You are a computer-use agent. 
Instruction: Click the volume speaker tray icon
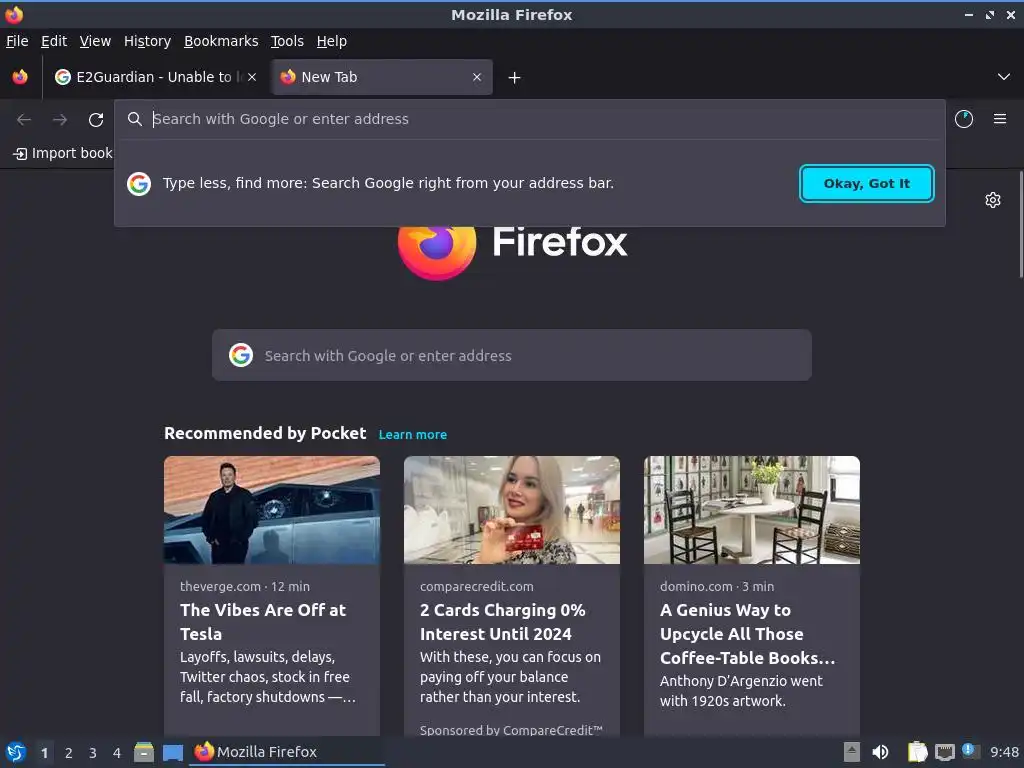click(x=880, y=752)
